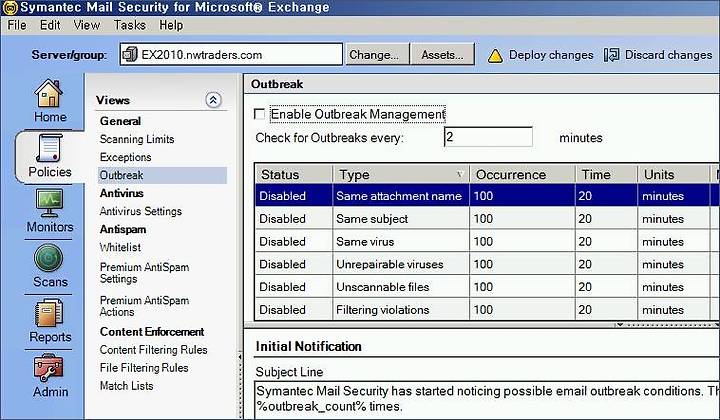Screen dimensions: 720x420
Task: Click the Status column header
Action: (294, 174)
